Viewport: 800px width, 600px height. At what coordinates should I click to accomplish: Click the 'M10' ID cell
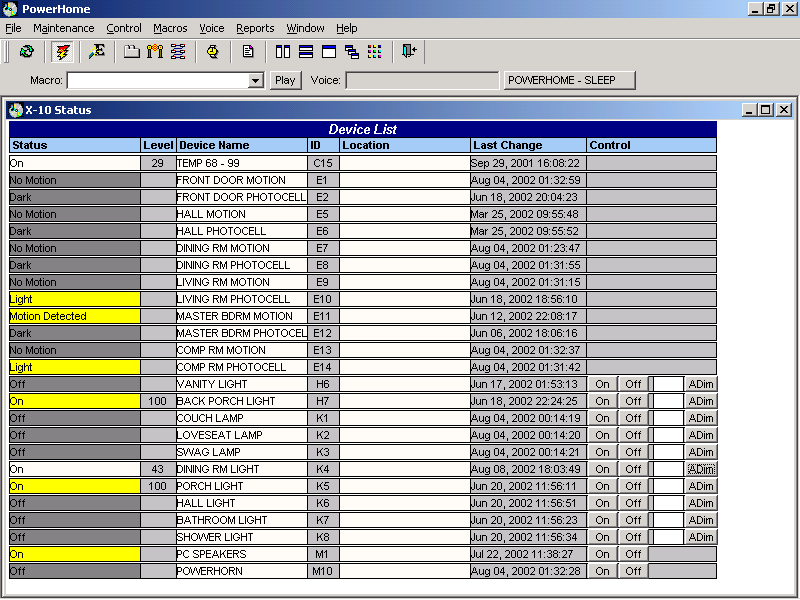coord(323,571)
